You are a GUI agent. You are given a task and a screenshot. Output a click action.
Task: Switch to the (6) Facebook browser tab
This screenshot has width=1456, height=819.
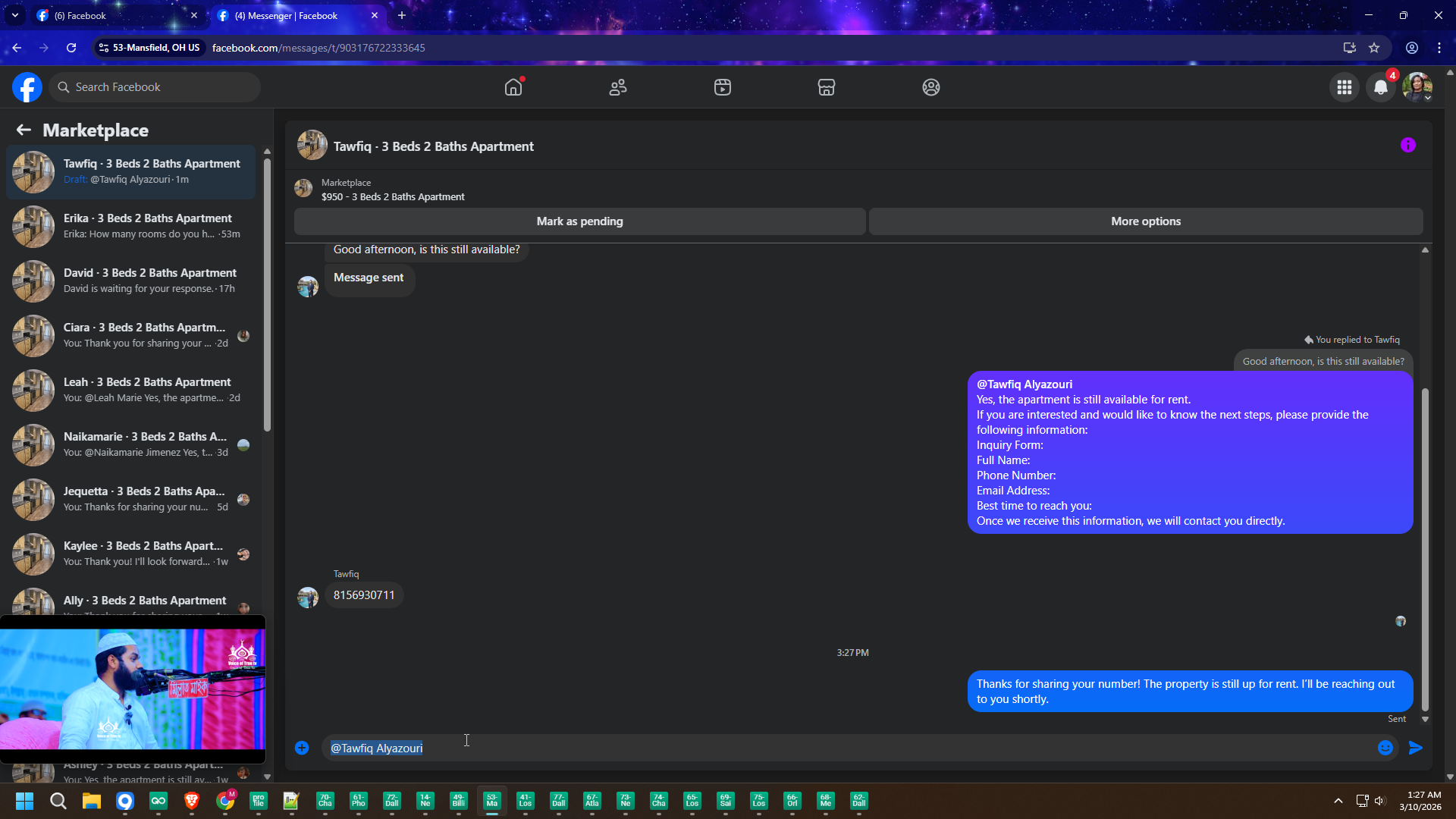(114, 15)
